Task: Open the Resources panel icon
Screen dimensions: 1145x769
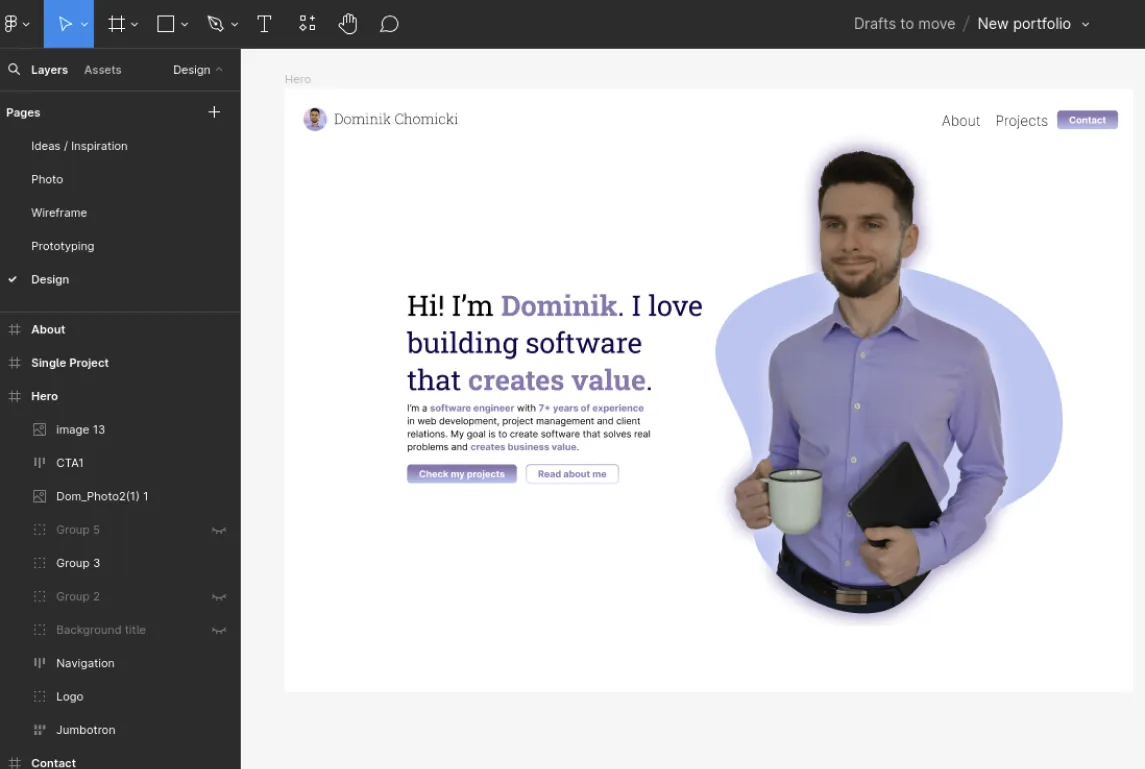Action: [x=307, y=23]
